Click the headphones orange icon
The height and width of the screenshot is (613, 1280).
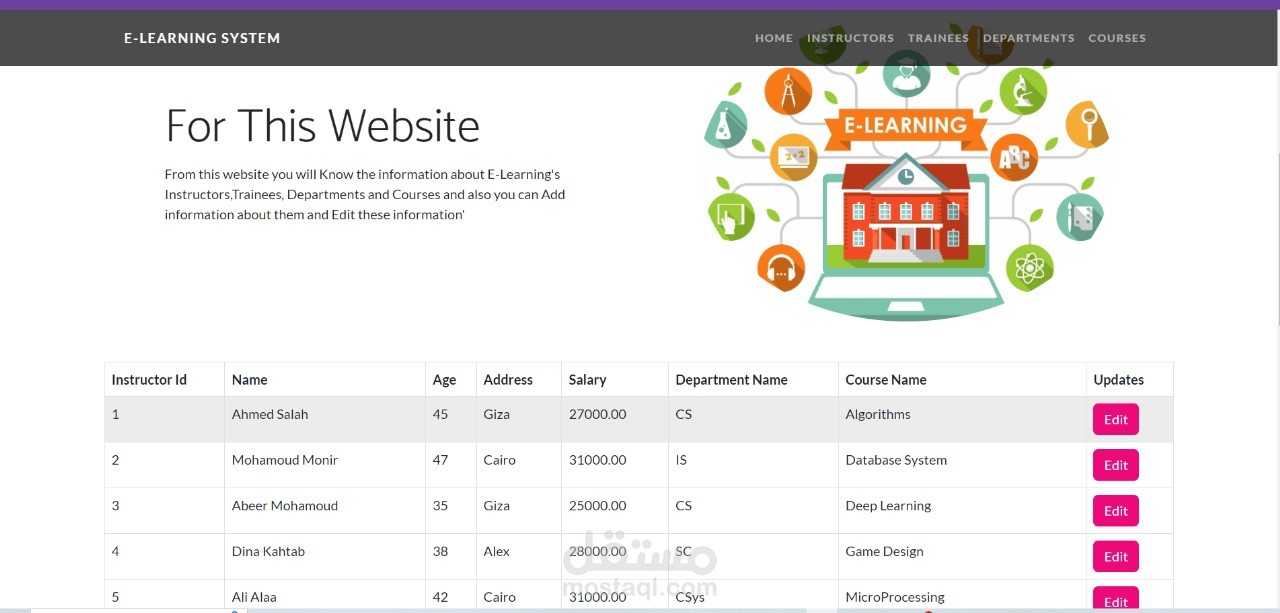781,268
